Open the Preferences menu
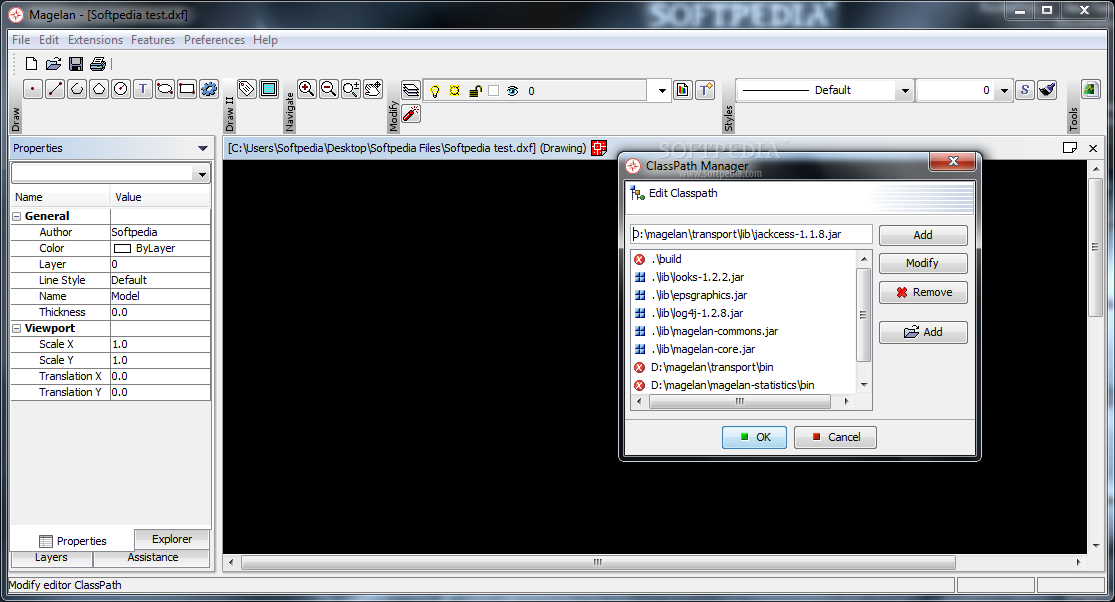 pos(214,40)
